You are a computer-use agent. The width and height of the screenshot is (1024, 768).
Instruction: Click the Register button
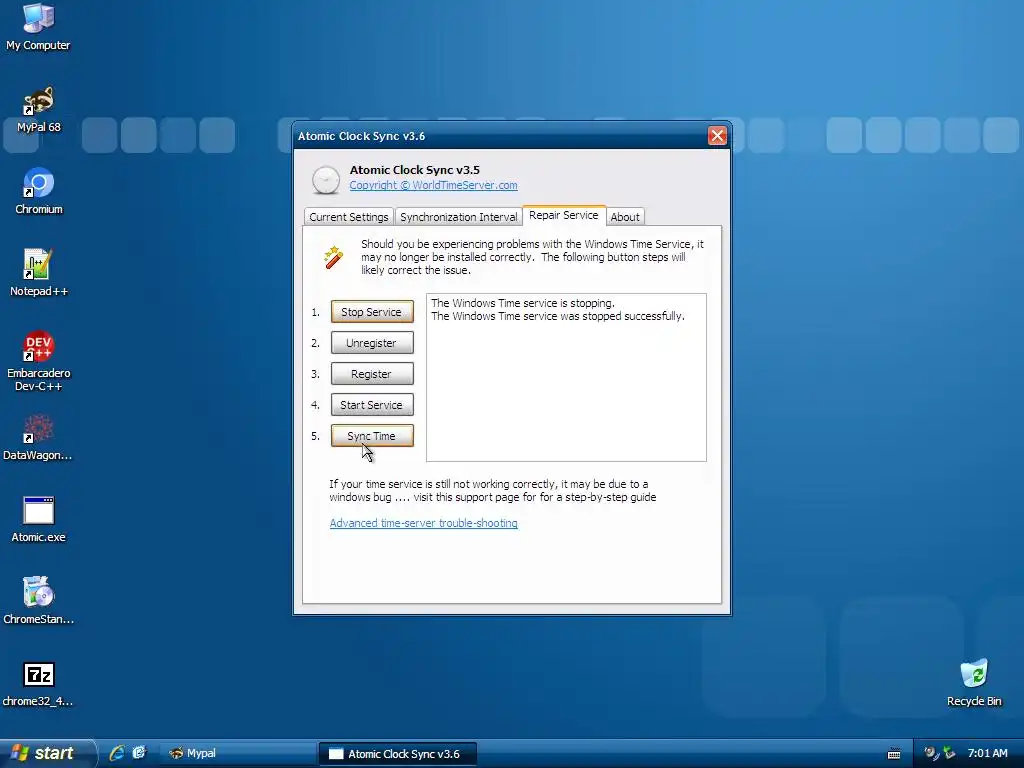(x=372, y=374)
